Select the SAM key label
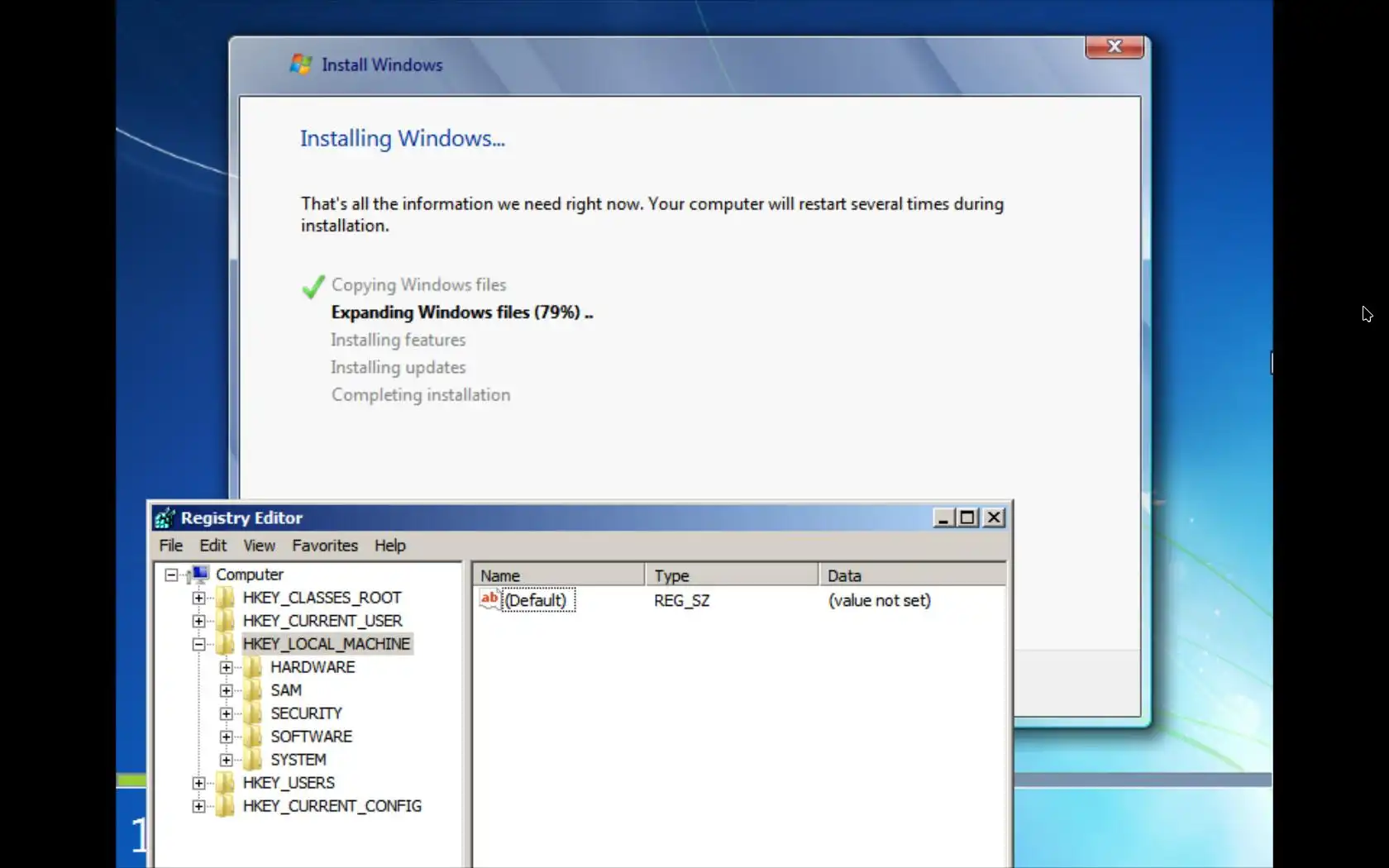The image size is (1389, 868). [x=286, y=690]
